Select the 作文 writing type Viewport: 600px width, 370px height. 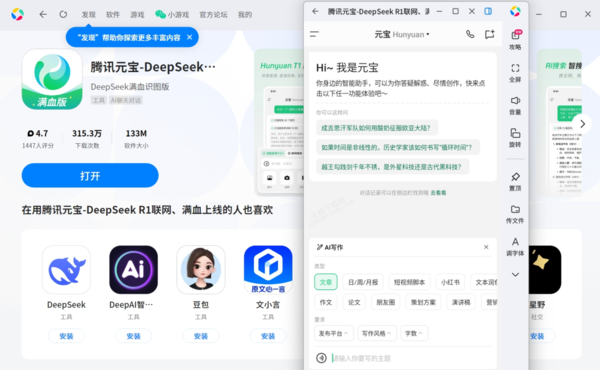326,302
